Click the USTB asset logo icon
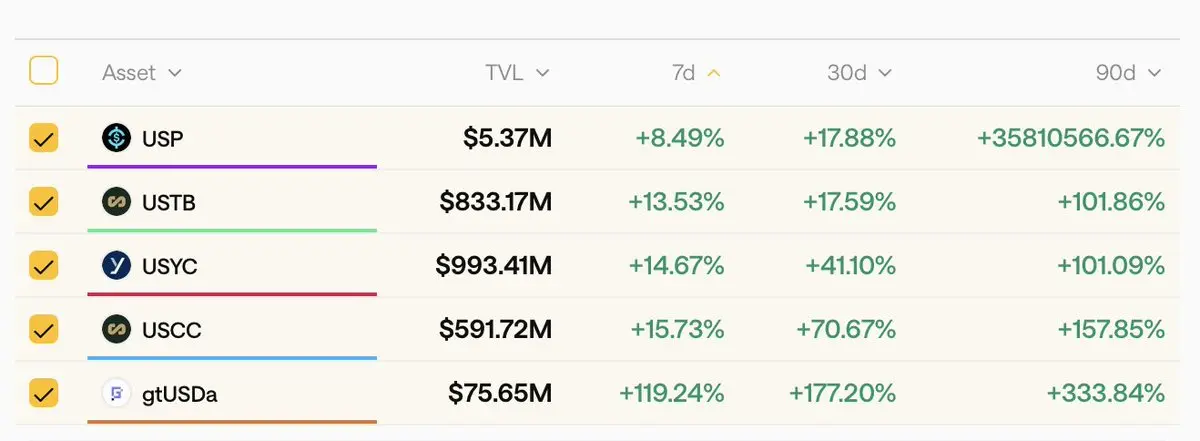Screen dimensions: 1200x441 (117, 202)
